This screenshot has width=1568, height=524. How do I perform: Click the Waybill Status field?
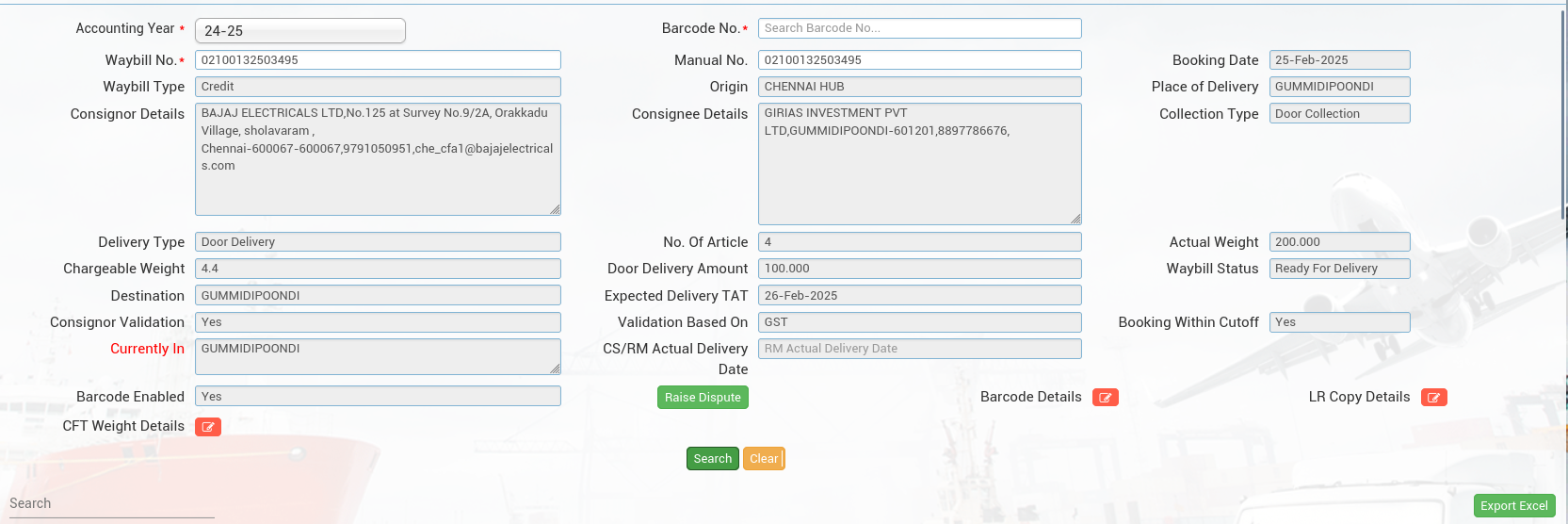(1339, 269)
